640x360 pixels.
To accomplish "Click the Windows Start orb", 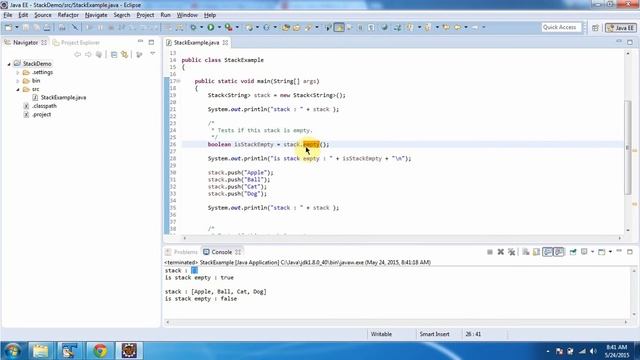I will pos(12,351).
